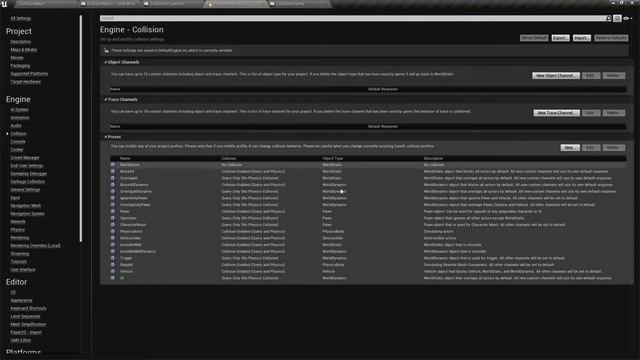Click the icon beside the OverlapAll preset

pos(113,178)
